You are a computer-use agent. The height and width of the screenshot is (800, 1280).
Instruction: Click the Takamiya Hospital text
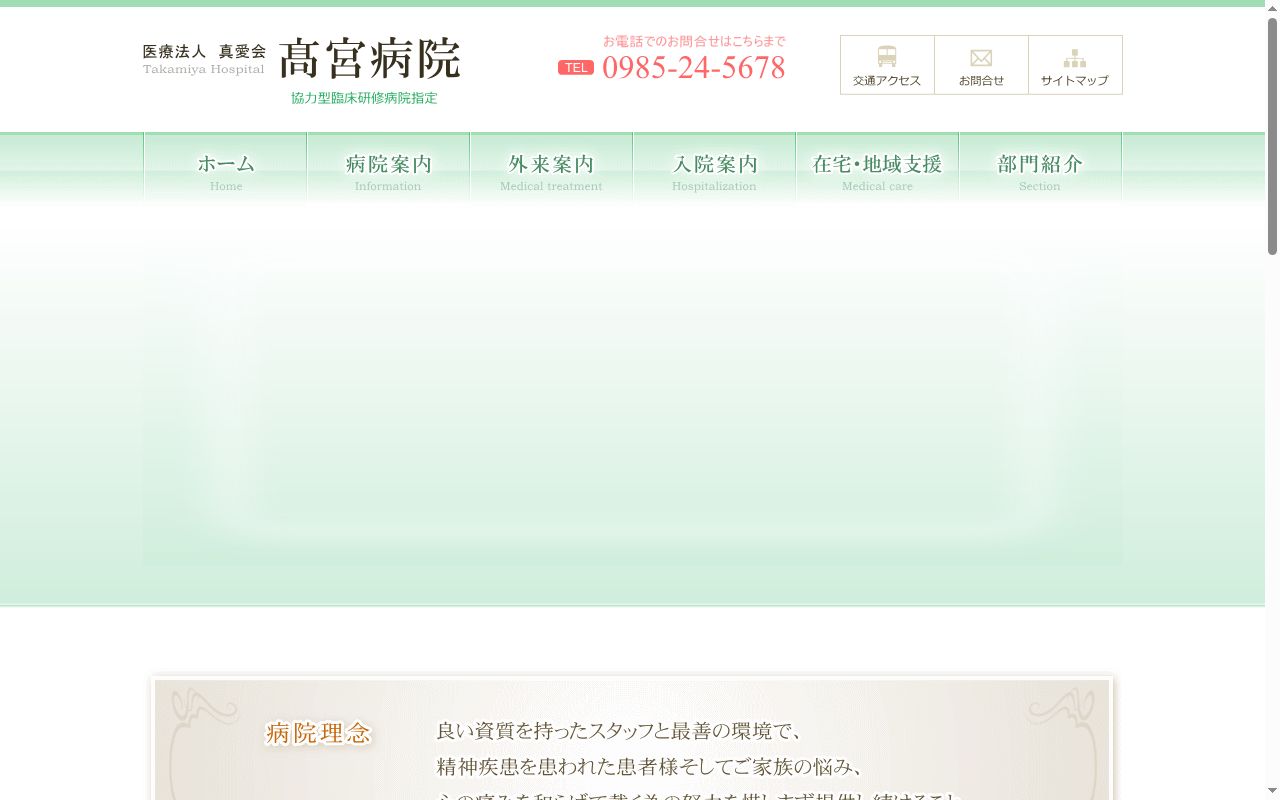[x=204, y=69]
